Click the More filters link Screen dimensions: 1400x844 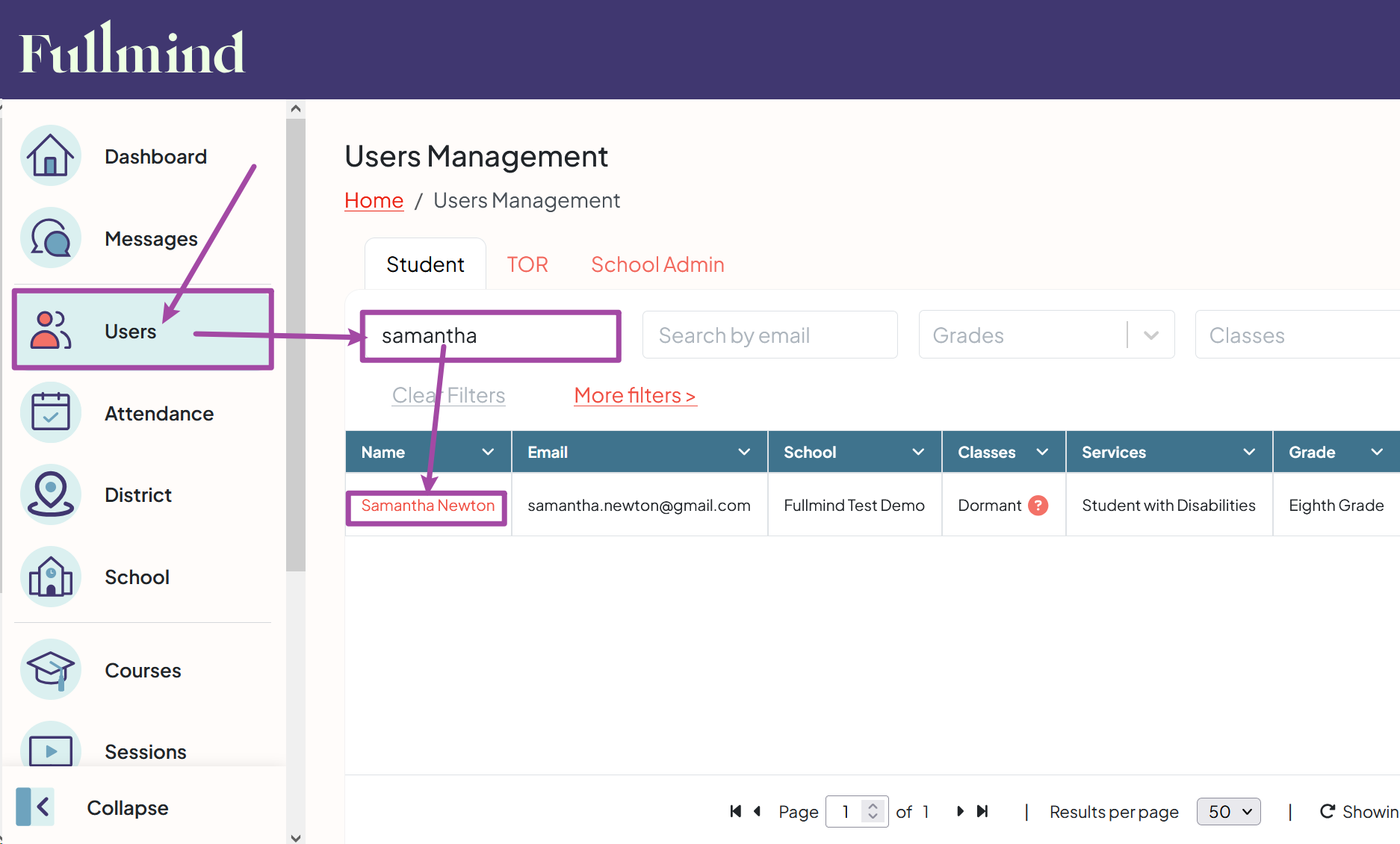point(635,395)
